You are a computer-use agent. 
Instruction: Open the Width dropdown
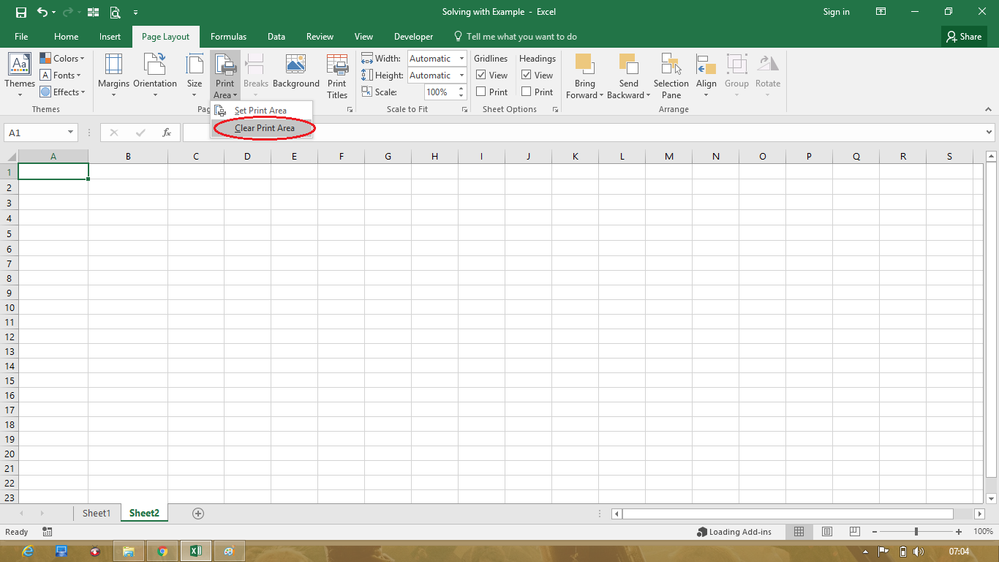pyautogui.click(x=462, y=59)
